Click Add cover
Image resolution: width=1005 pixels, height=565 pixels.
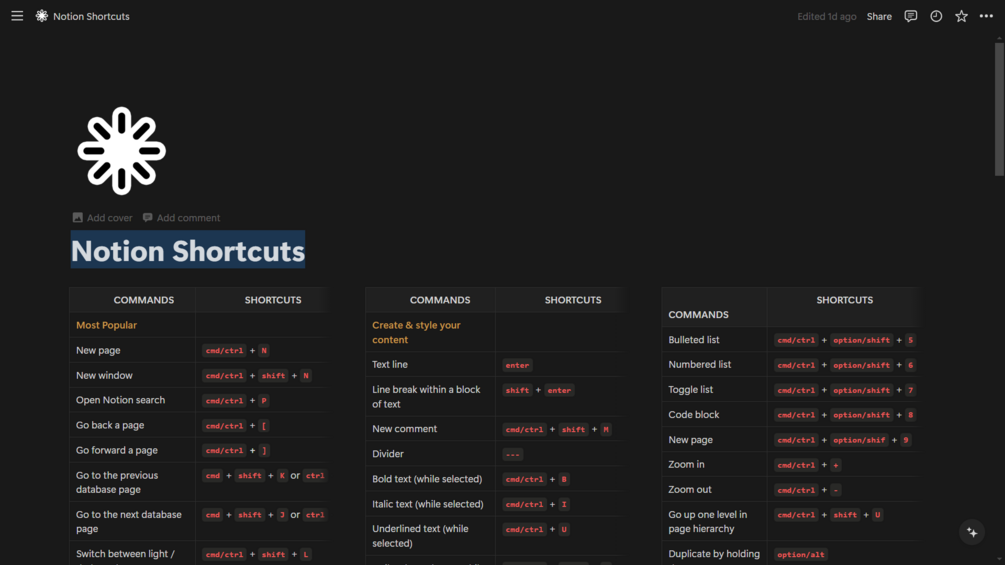103,218
